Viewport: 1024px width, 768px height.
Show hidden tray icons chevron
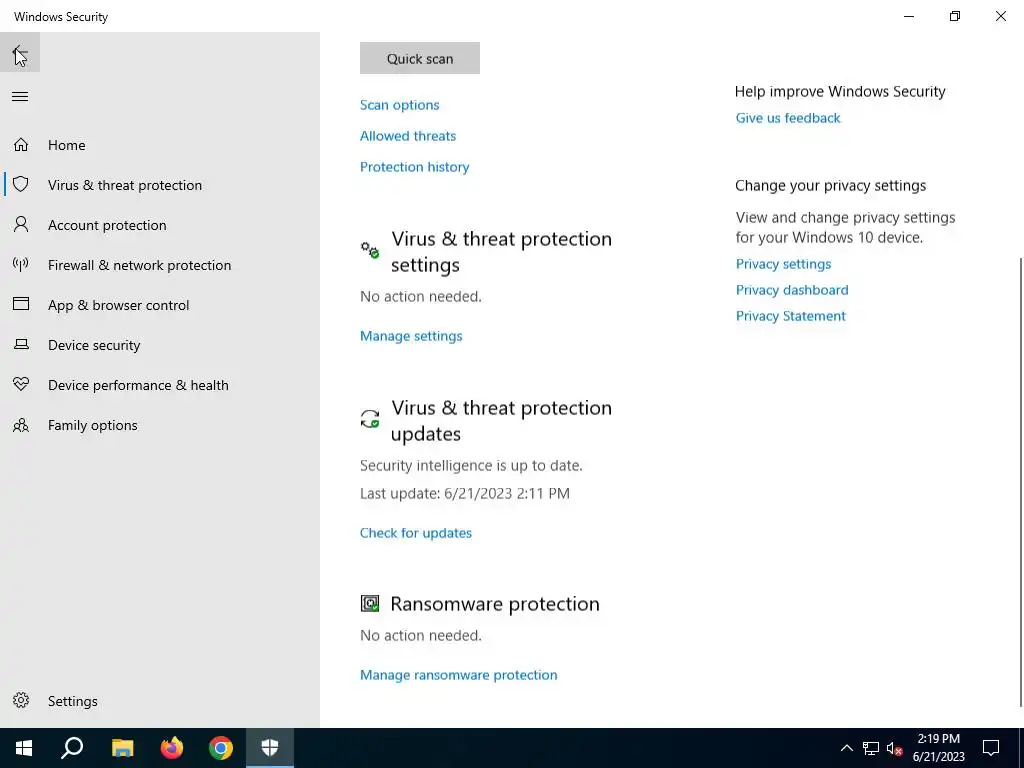[846, 748]
